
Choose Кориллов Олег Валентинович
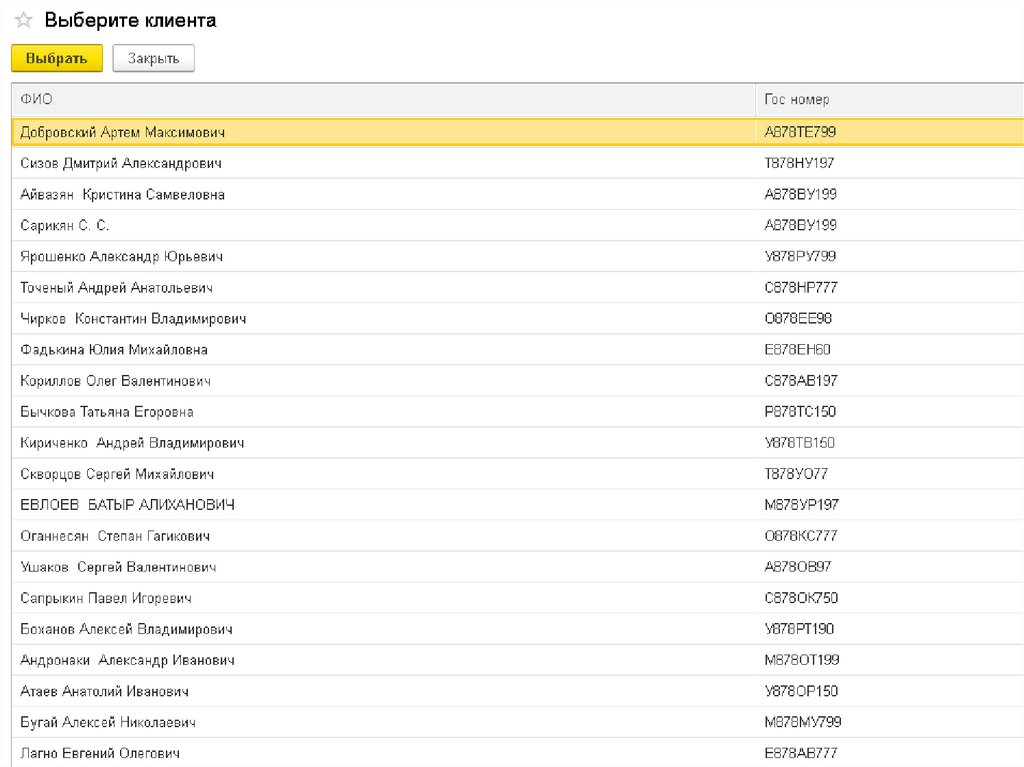[116, 380]
